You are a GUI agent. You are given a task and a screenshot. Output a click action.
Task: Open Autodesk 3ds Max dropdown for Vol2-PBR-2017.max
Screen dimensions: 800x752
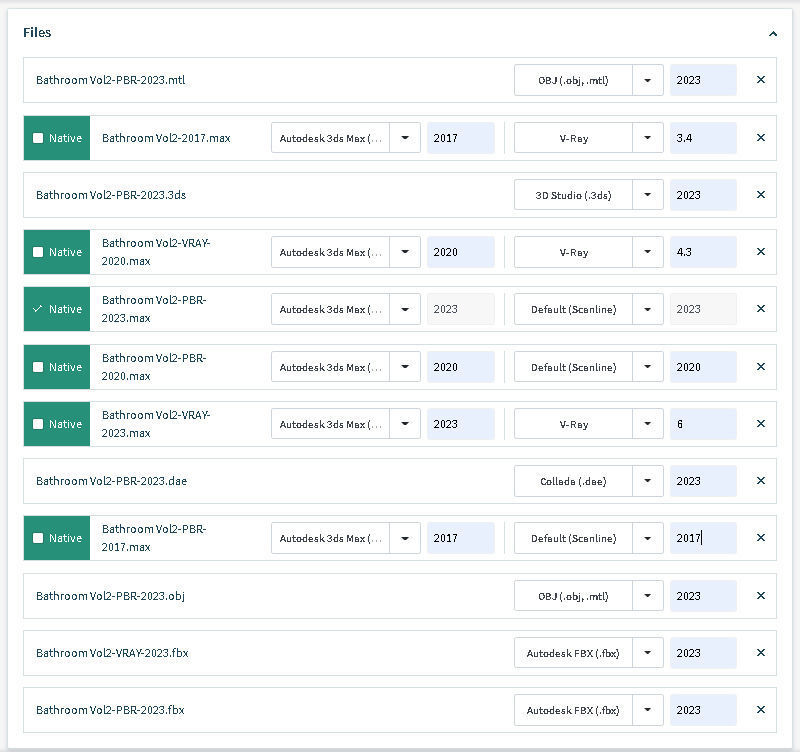coord(404,538)
